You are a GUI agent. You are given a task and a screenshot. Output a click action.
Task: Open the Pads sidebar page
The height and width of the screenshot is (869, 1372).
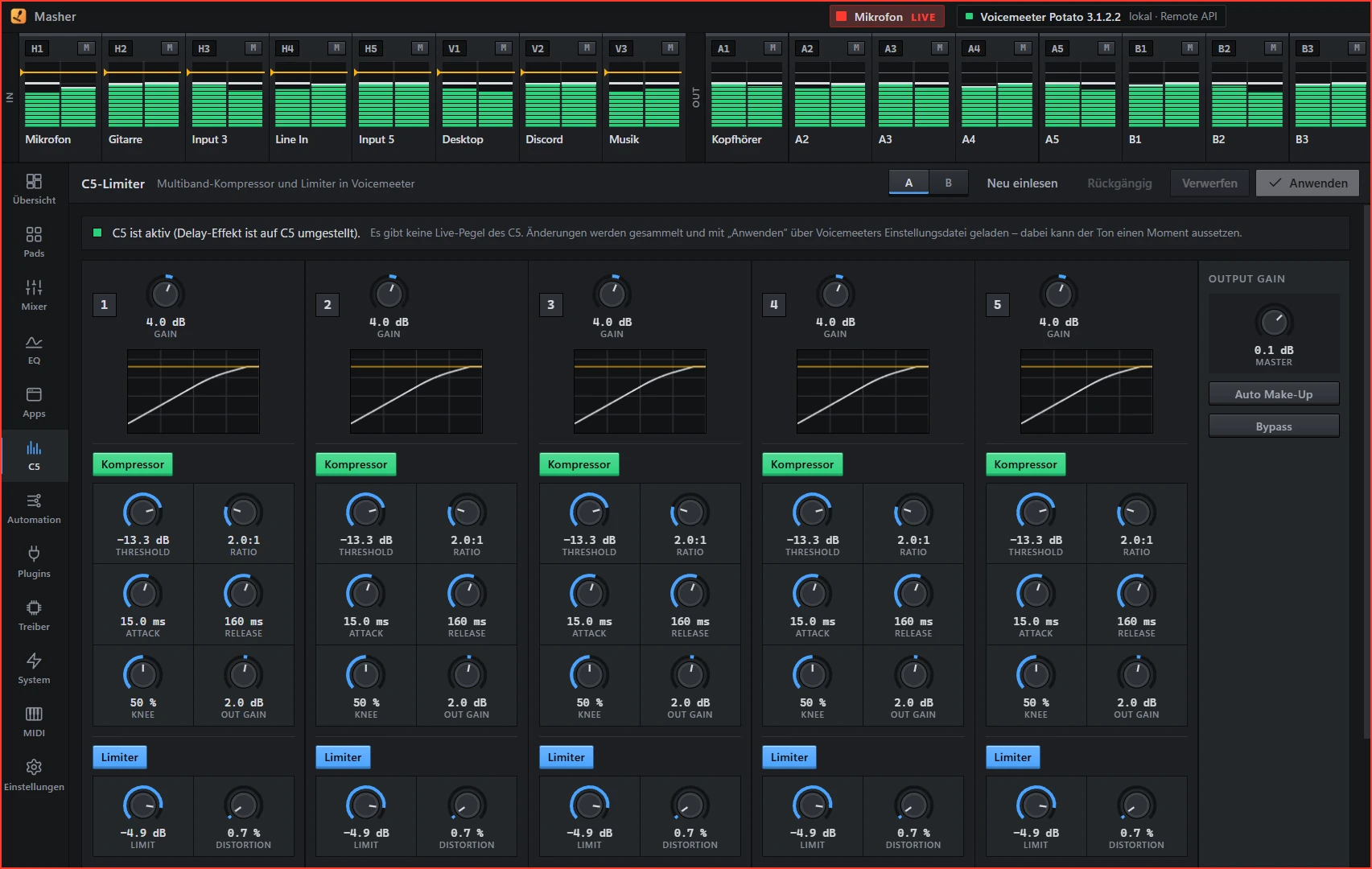pos(34,242)
